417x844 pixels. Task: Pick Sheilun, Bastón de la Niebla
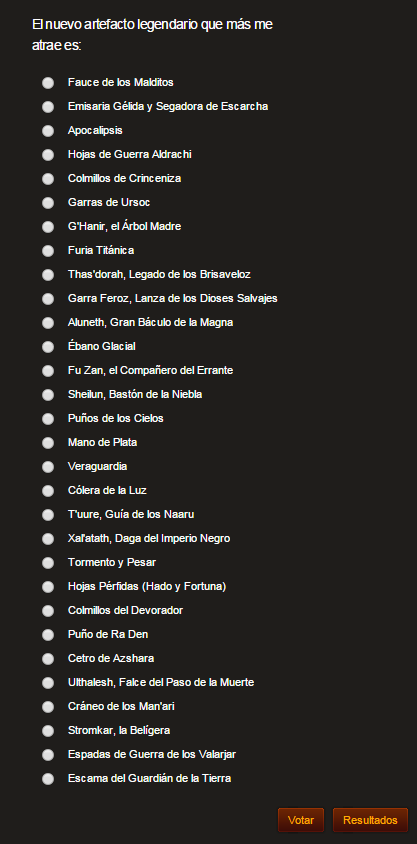click(x=48, y=395)
